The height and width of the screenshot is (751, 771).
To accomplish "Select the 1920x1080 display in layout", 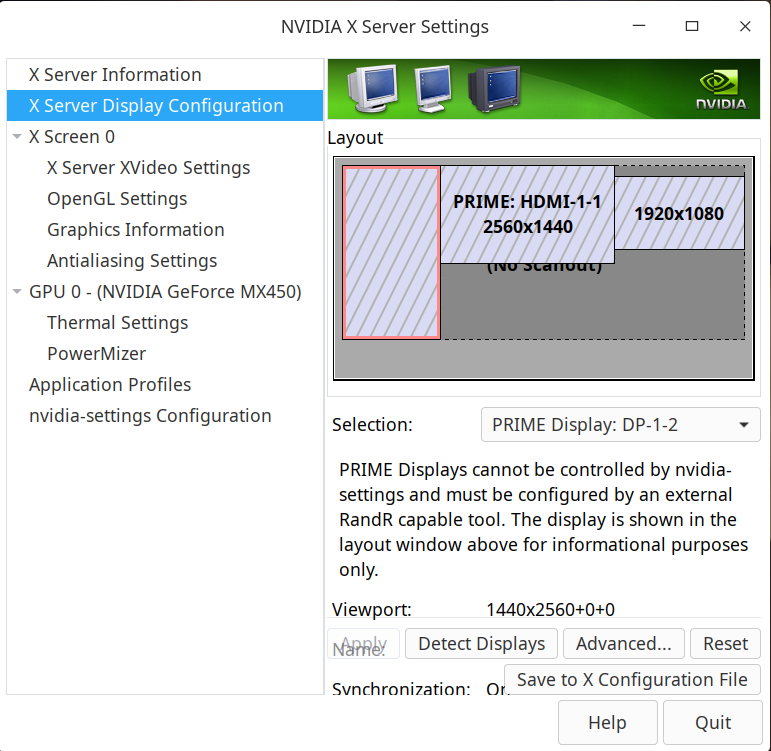I will (679, 213).
